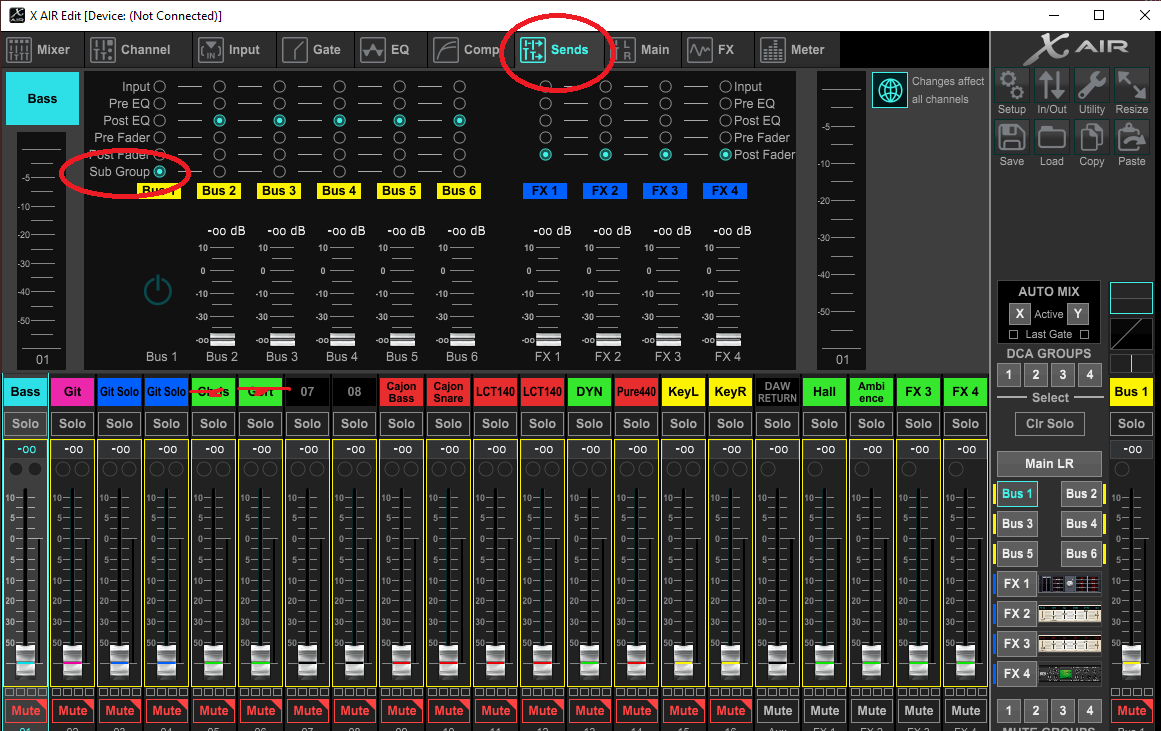Toggle Auto Mix X button
Image resolution: width=1161 pixels, height=731 pixels.
pos(1020,314)
